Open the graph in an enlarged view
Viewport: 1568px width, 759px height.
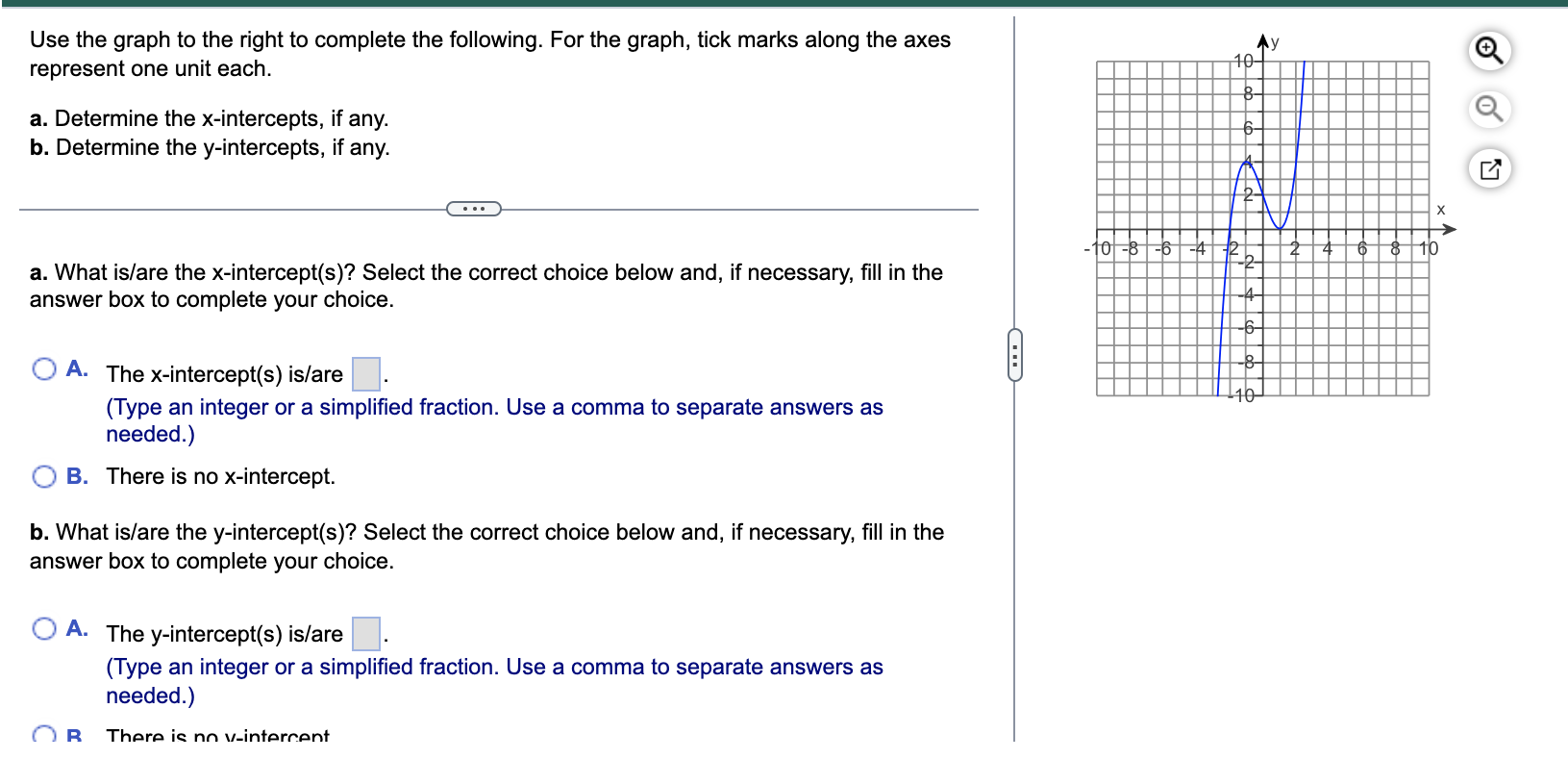point(1490,167)
